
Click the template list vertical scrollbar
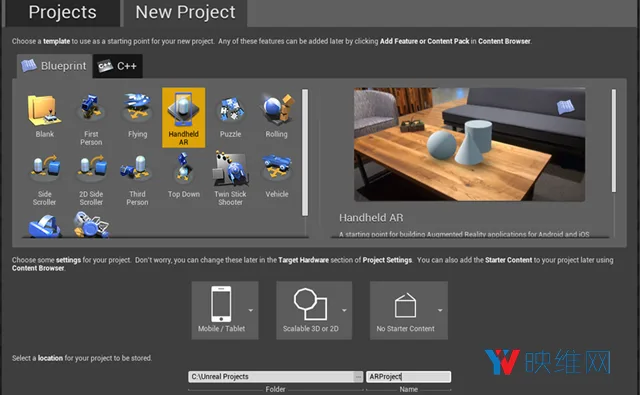305,152
